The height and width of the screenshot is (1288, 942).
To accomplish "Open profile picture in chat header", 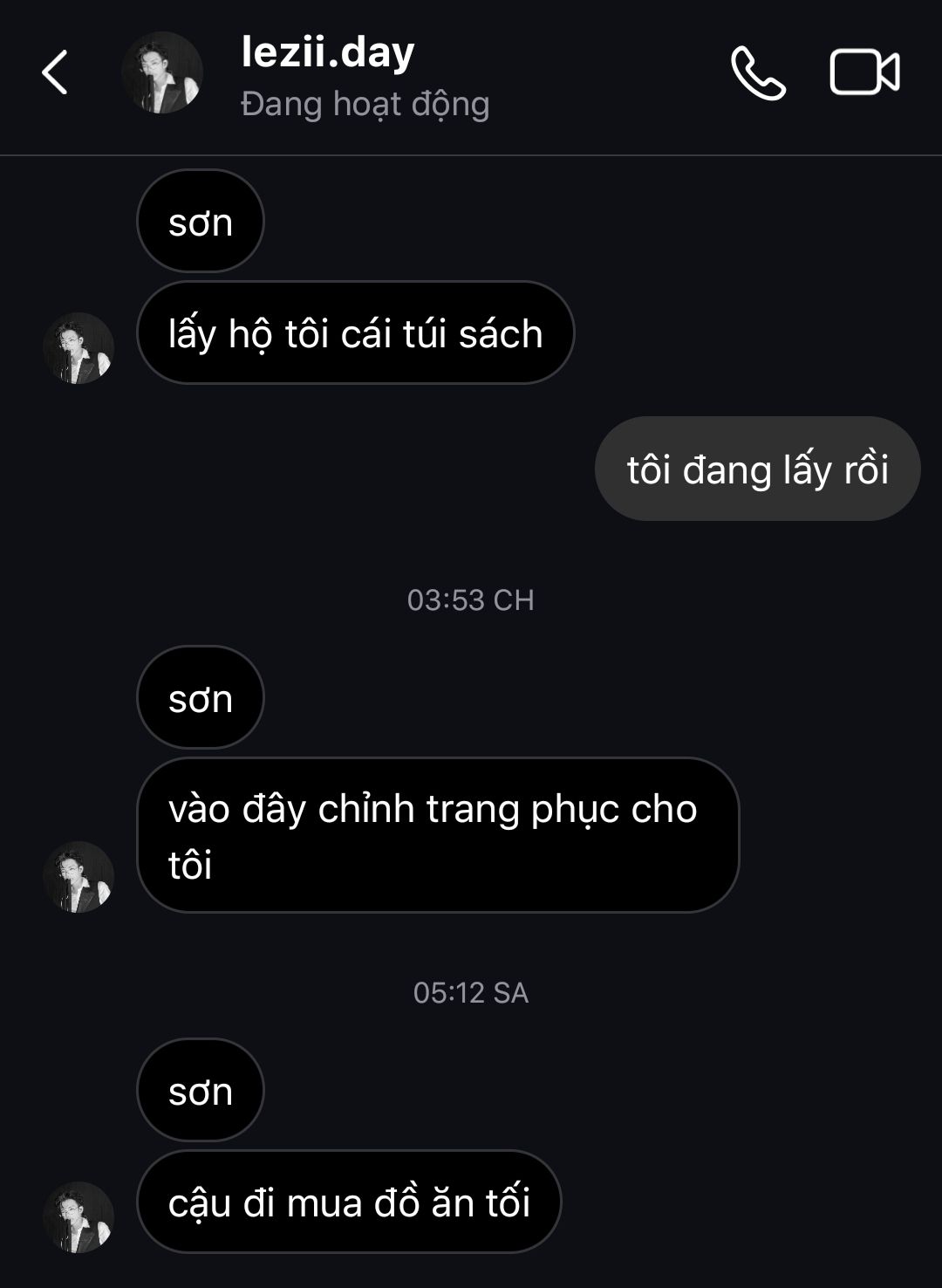I will click(162, 72).
